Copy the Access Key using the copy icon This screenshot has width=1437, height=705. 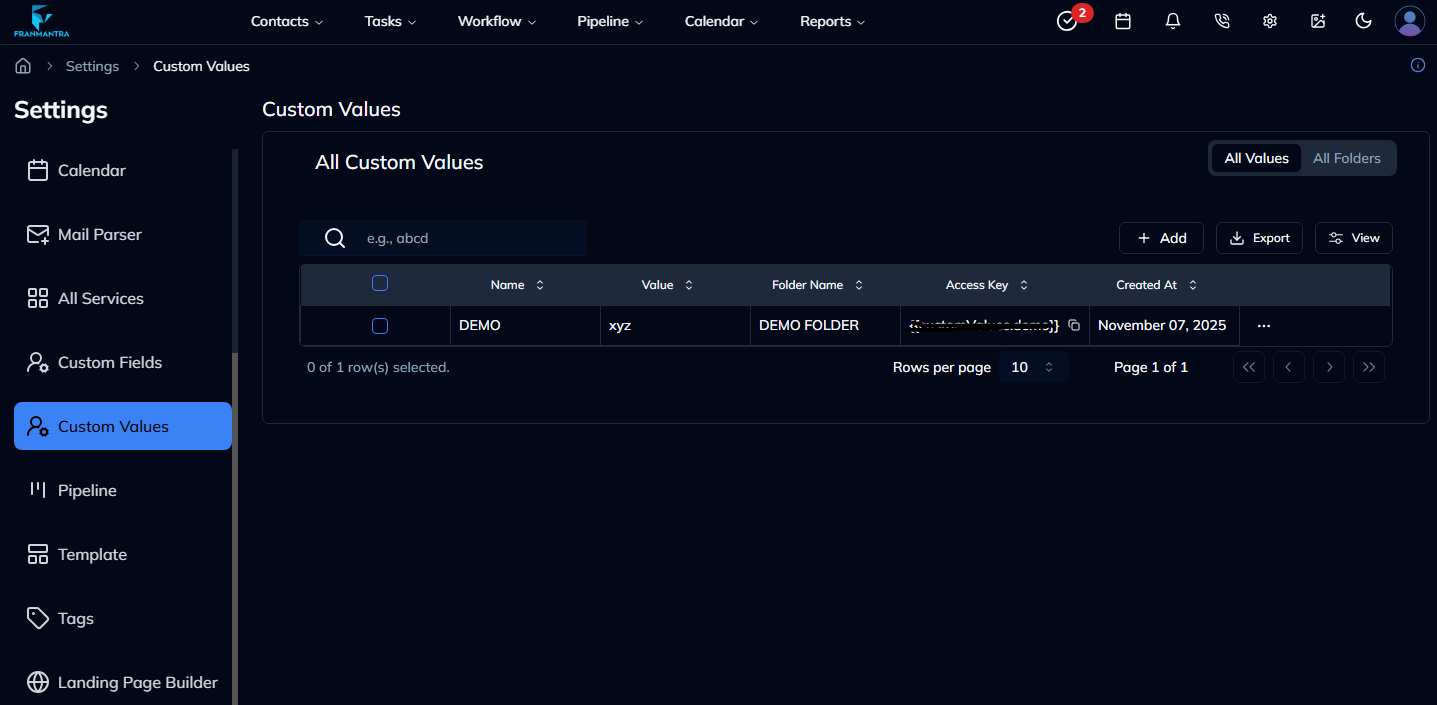click(1074, 325)
